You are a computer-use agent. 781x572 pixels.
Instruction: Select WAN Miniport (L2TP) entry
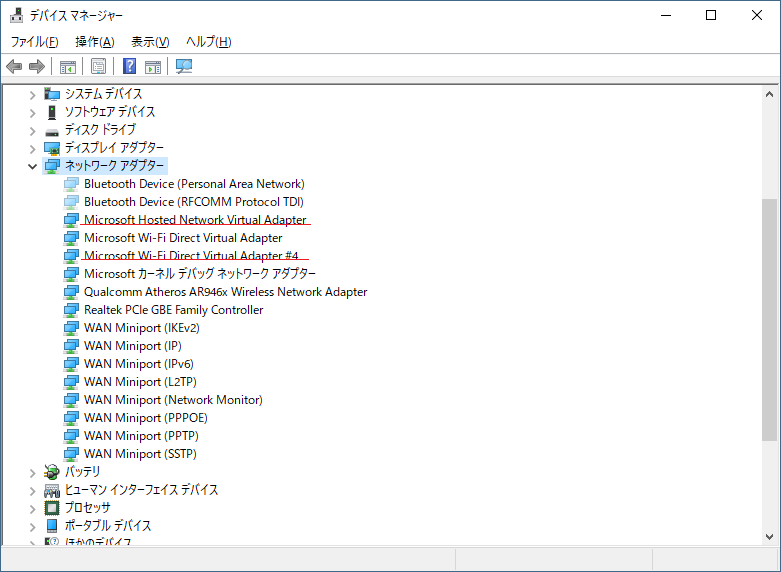(x=140, y=381)
